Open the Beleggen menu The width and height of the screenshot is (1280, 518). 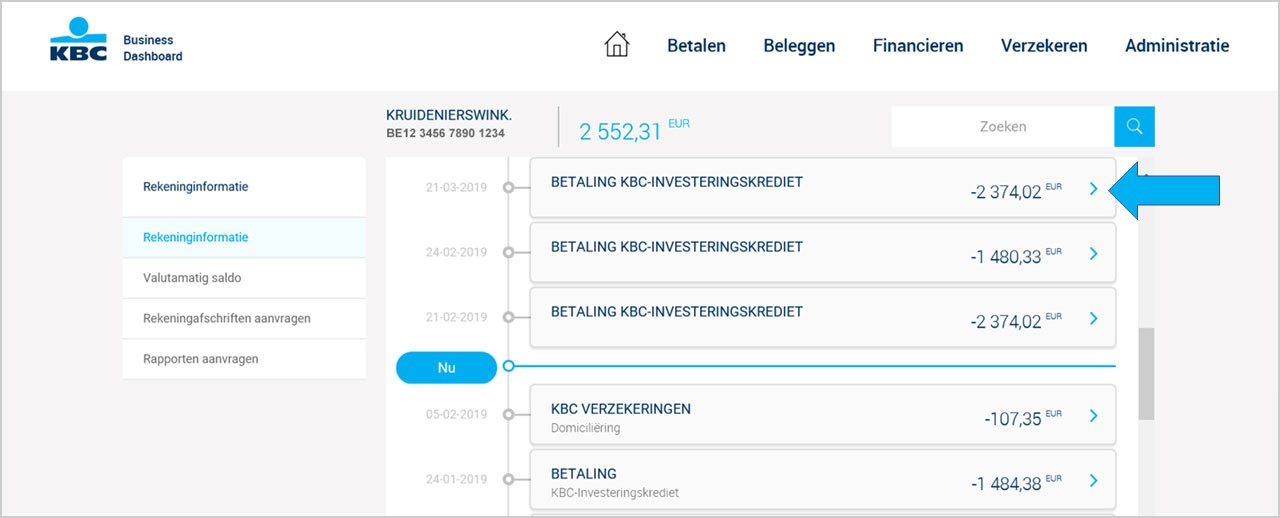(799, 45)
